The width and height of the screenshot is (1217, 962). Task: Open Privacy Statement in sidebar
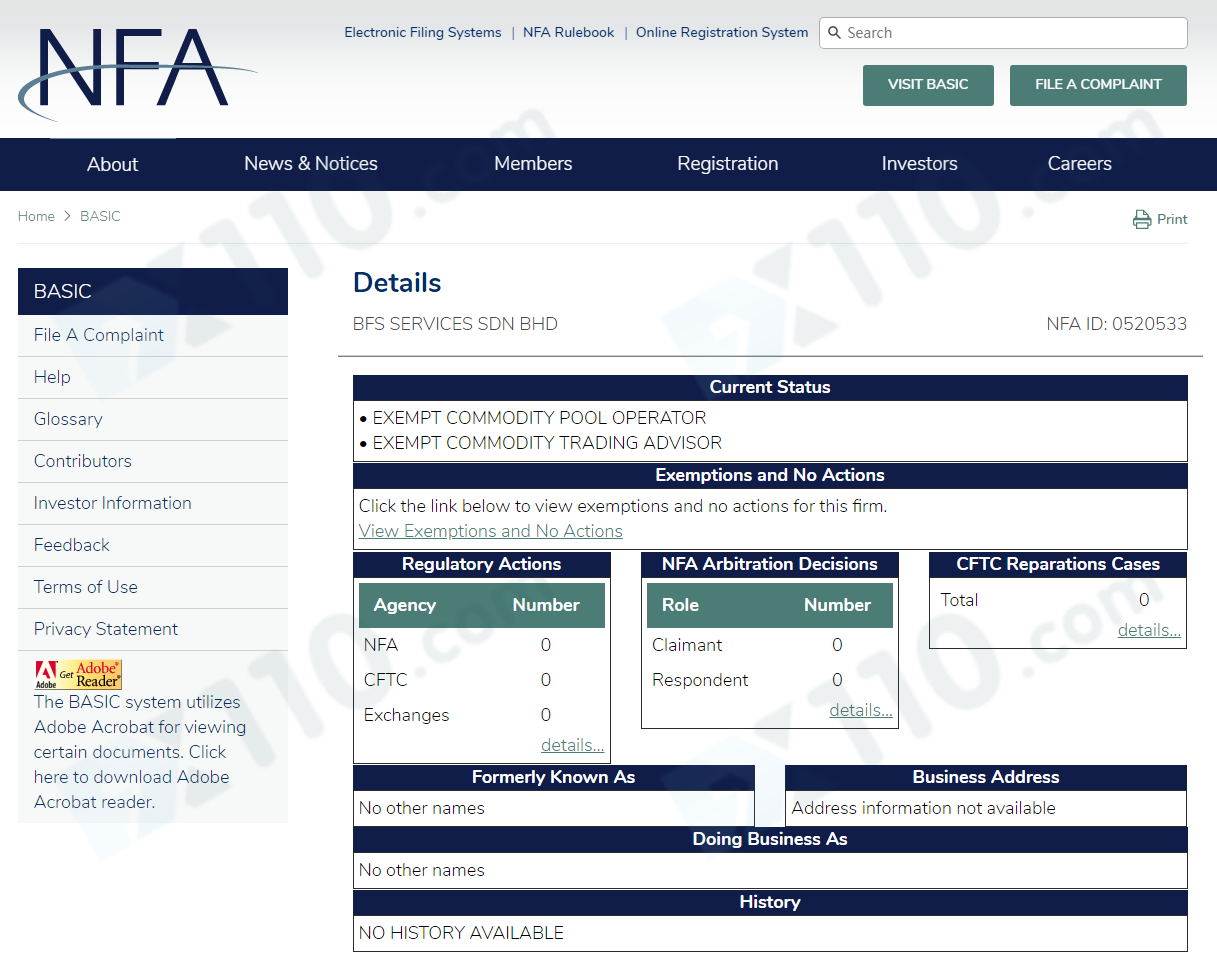153,630
